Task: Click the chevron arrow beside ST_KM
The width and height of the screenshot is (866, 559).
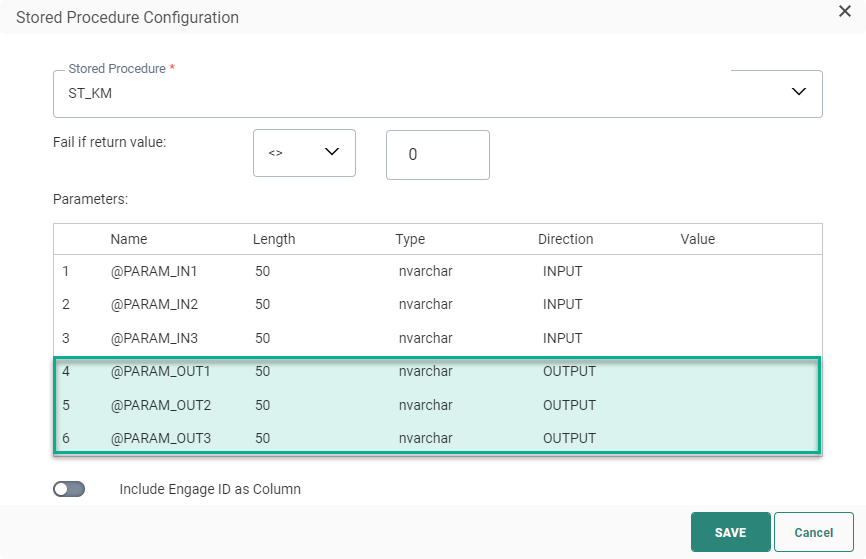Action: (x=798, y=92)
